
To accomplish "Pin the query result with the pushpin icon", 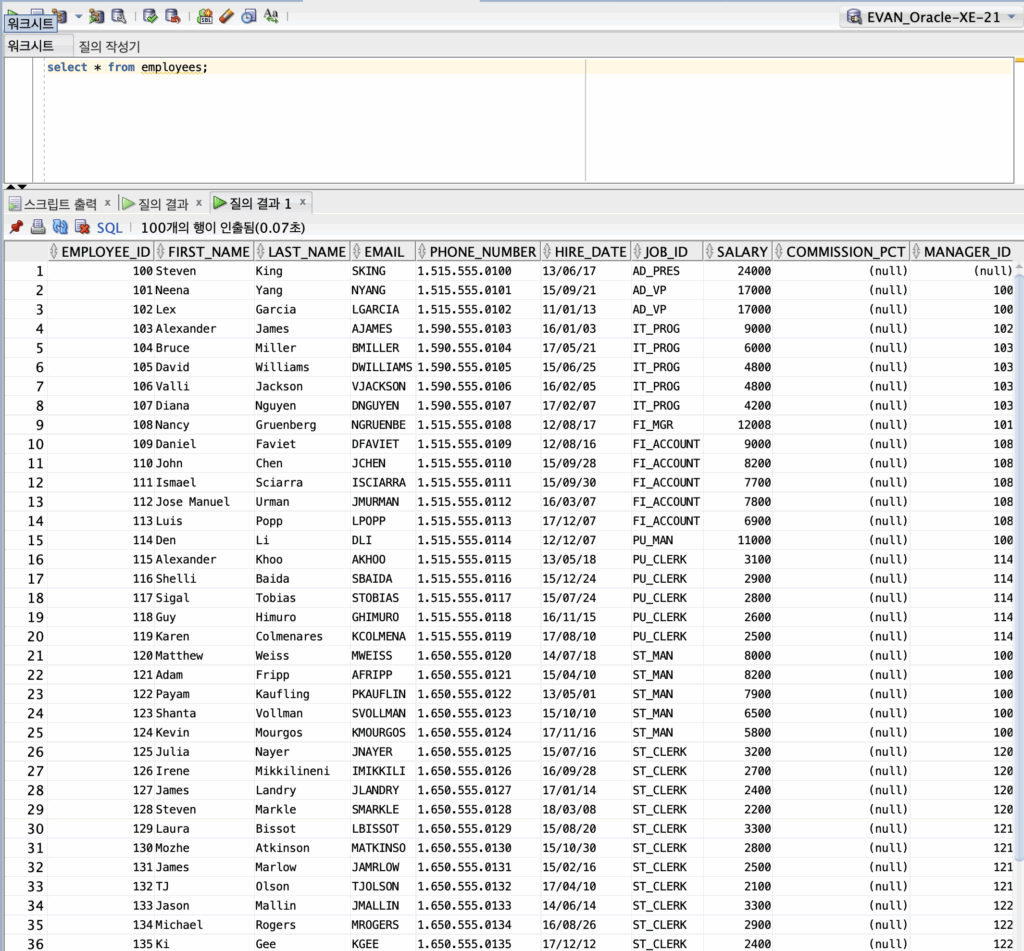I will (x=16, y=227).
